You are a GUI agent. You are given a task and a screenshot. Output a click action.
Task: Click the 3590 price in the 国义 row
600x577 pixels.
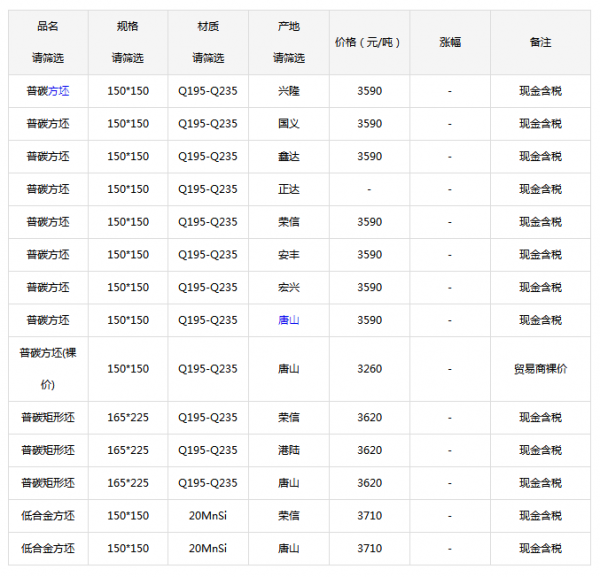tap(370, 124)
